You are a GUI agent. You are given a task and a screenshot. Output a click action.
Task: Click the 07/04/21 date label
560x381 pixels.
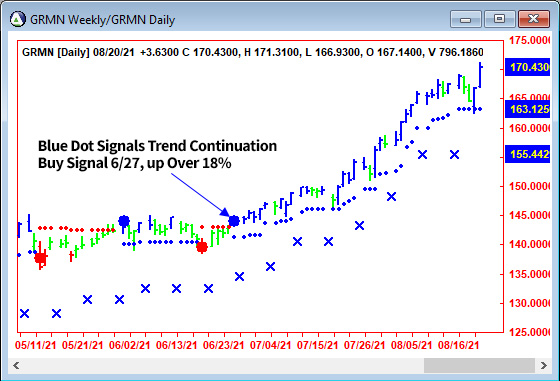pos(270,345)
